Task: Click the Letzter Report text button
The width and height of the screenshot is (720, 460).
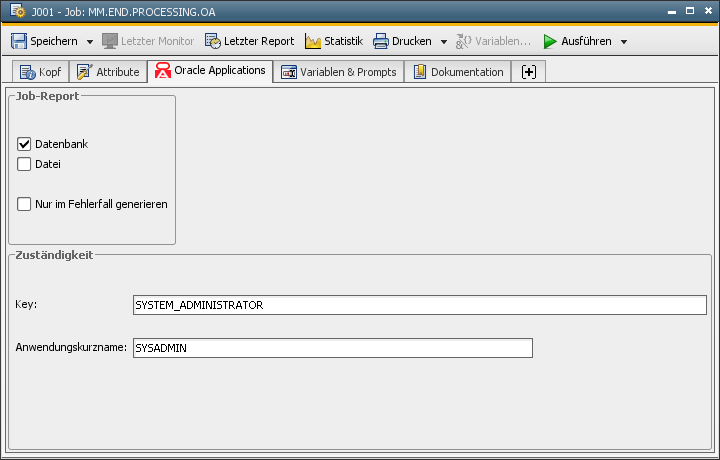Action: point(259,41)
